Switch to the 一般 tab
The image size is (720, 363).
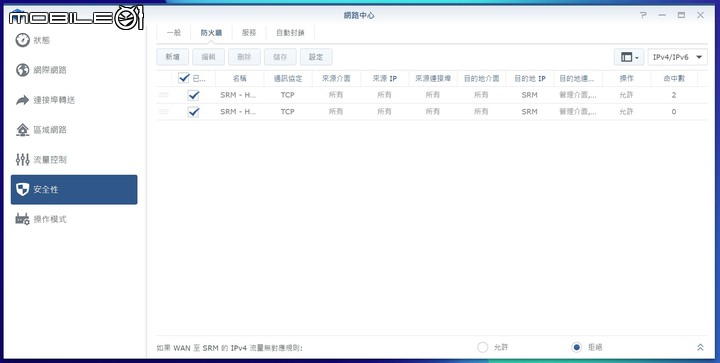pyautogui.click(x=174, y=33)
